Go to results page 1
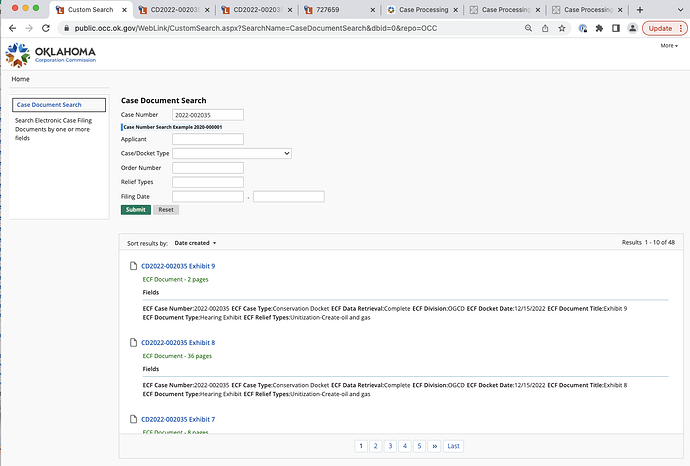This screenshot has height=466, width=690. click(x=361, y=446)
